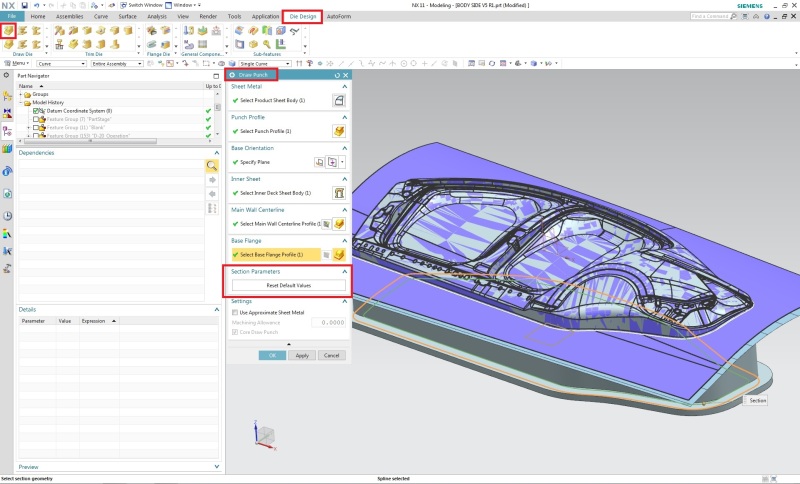
Task: Expand the Groups tree node
Action: (21, 94)
